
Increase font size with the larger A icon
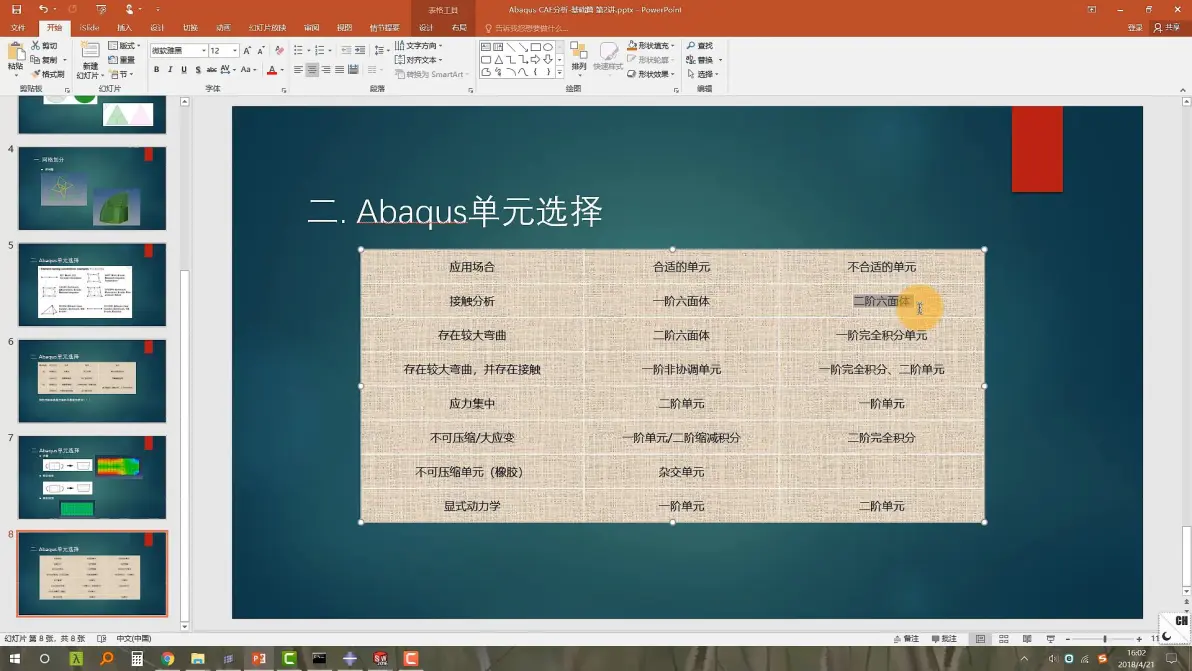coord(247,50)
